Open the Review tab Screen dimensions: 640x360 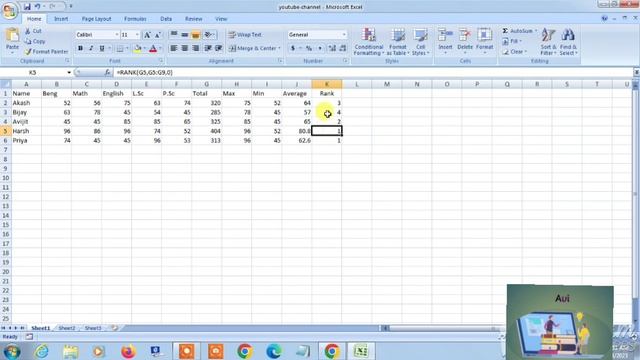(x=193, y=19)
